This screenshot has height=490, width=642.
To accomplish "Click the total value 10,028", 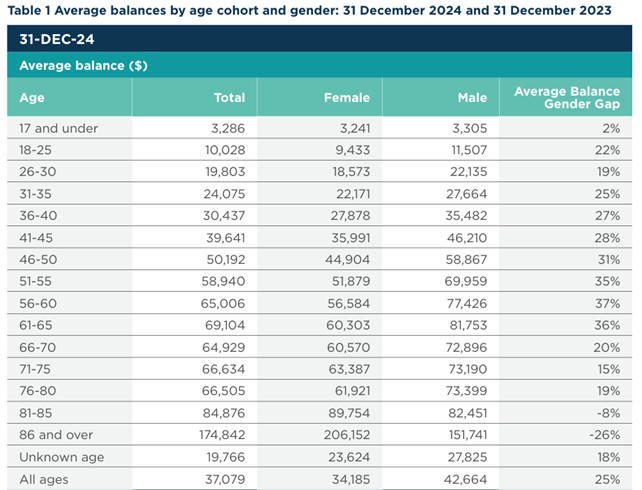I will coord(225,150).
